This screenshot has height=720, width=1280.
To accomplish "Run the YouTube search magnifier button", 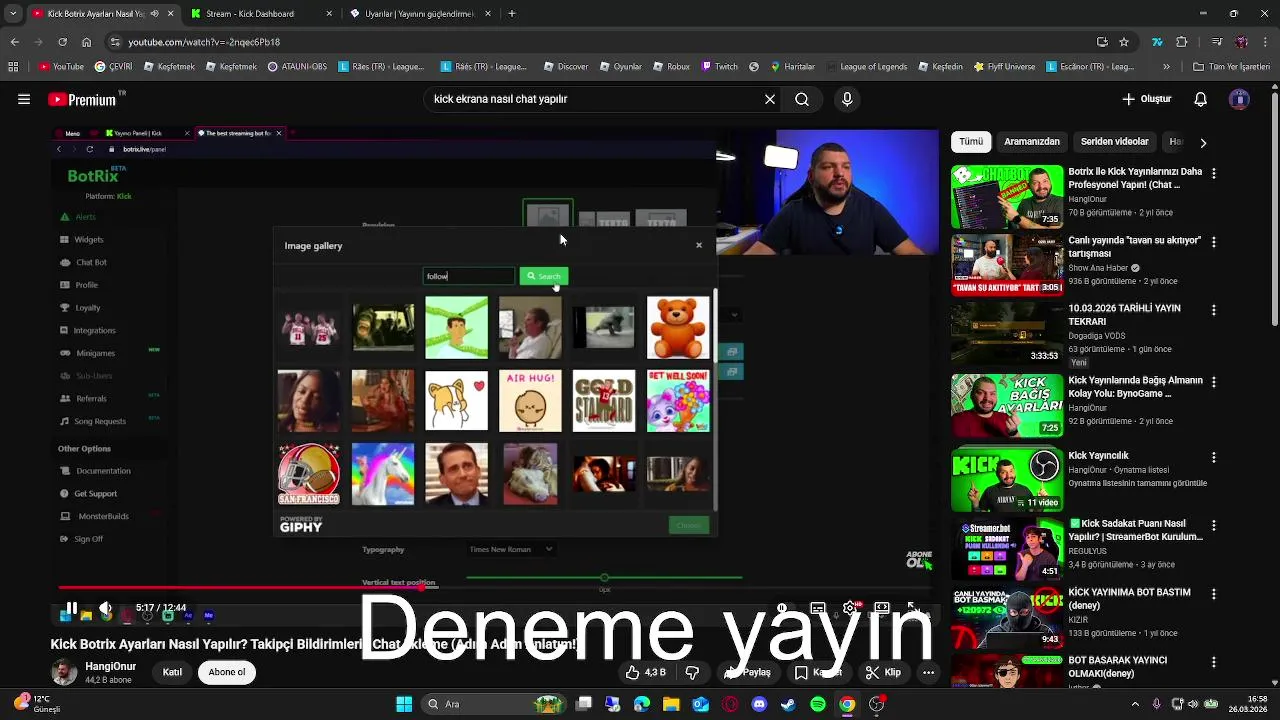I will (x=802, y=99).
